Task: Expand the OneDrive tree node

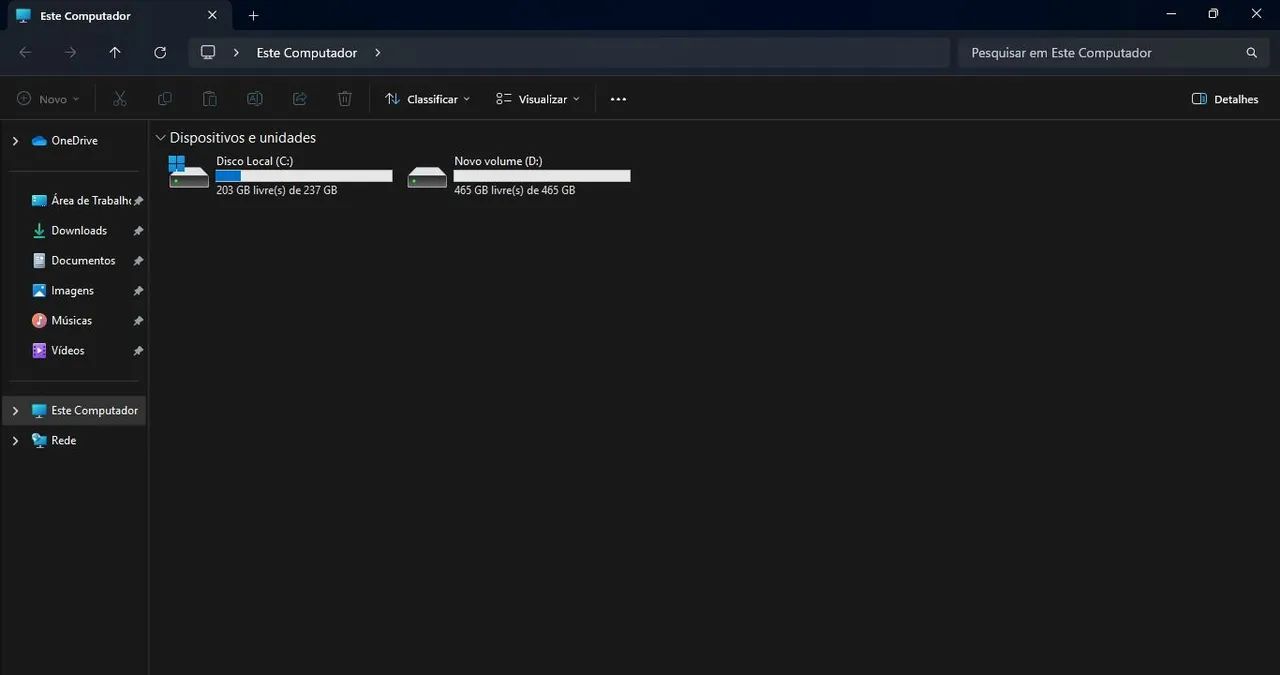Action: (15, 141)
